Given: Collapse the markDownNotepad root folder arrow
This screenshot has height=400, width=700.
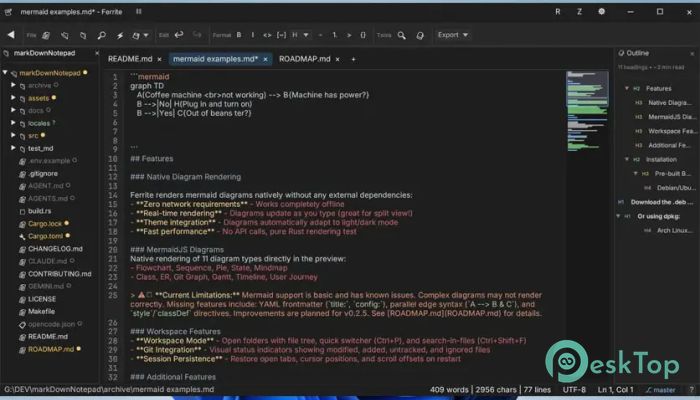Looking at the screenshot, I should point(5,72).
